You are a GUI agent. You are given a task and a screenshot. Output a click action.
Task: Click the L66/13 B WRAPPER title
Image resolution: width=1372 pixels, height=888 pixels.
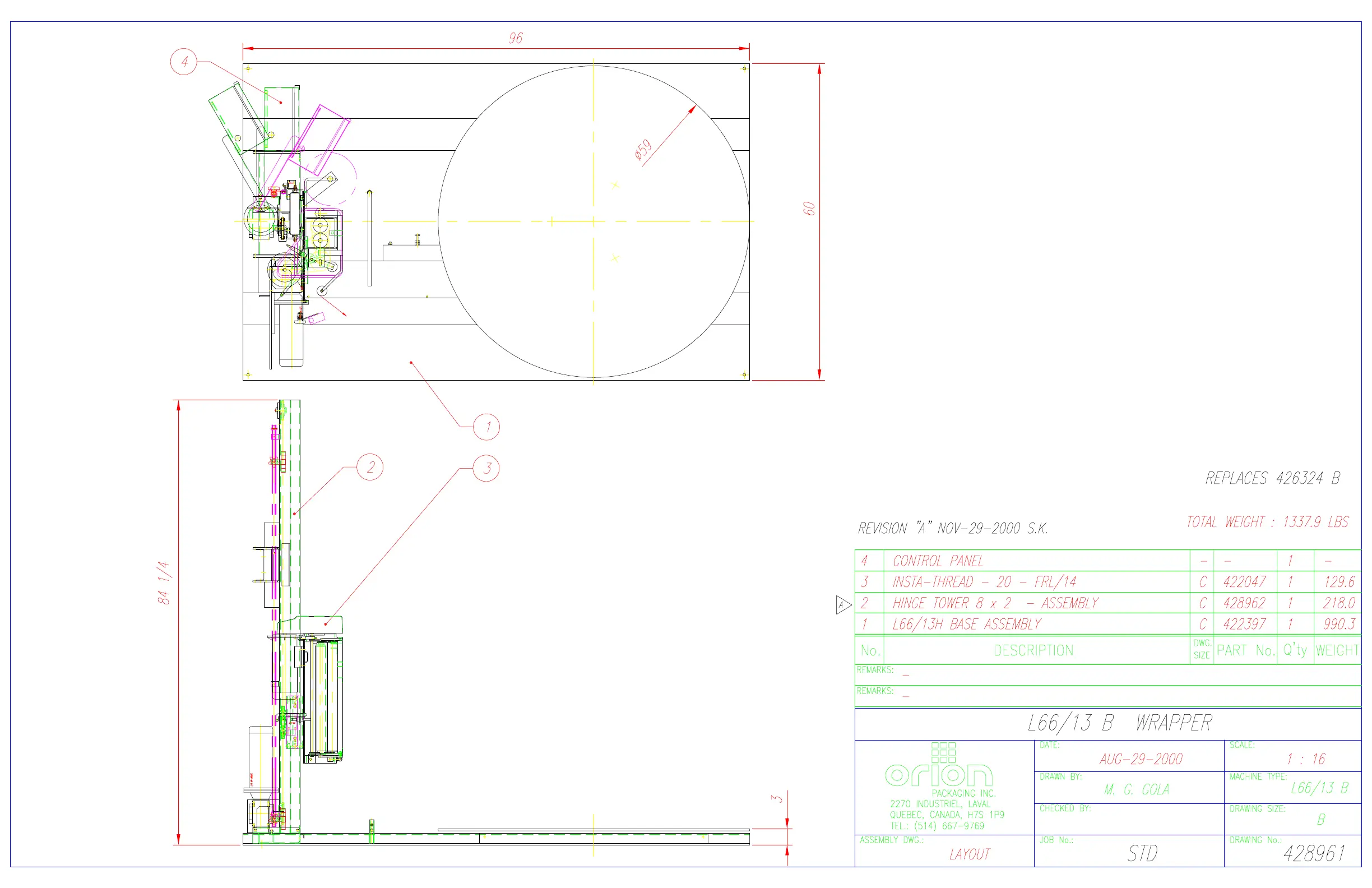pyautogui.click(x=1119, y=723)
